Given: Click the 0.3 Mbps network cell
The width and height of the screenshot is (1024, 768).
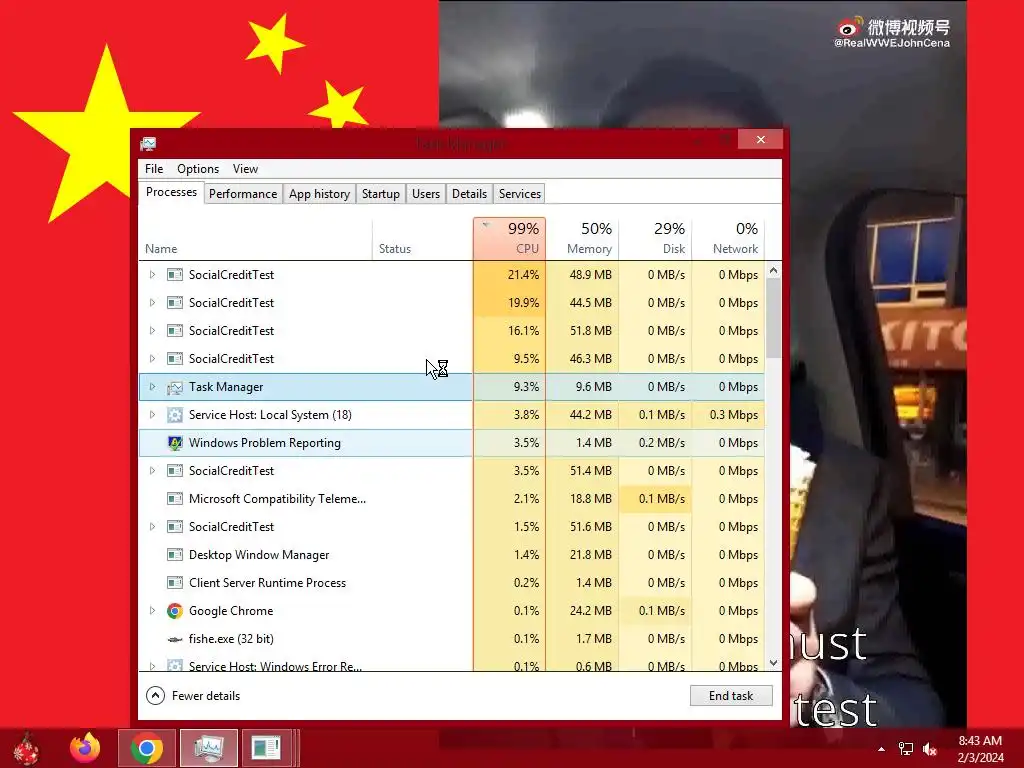Looking at the screenshot, I should pos(728,415).
